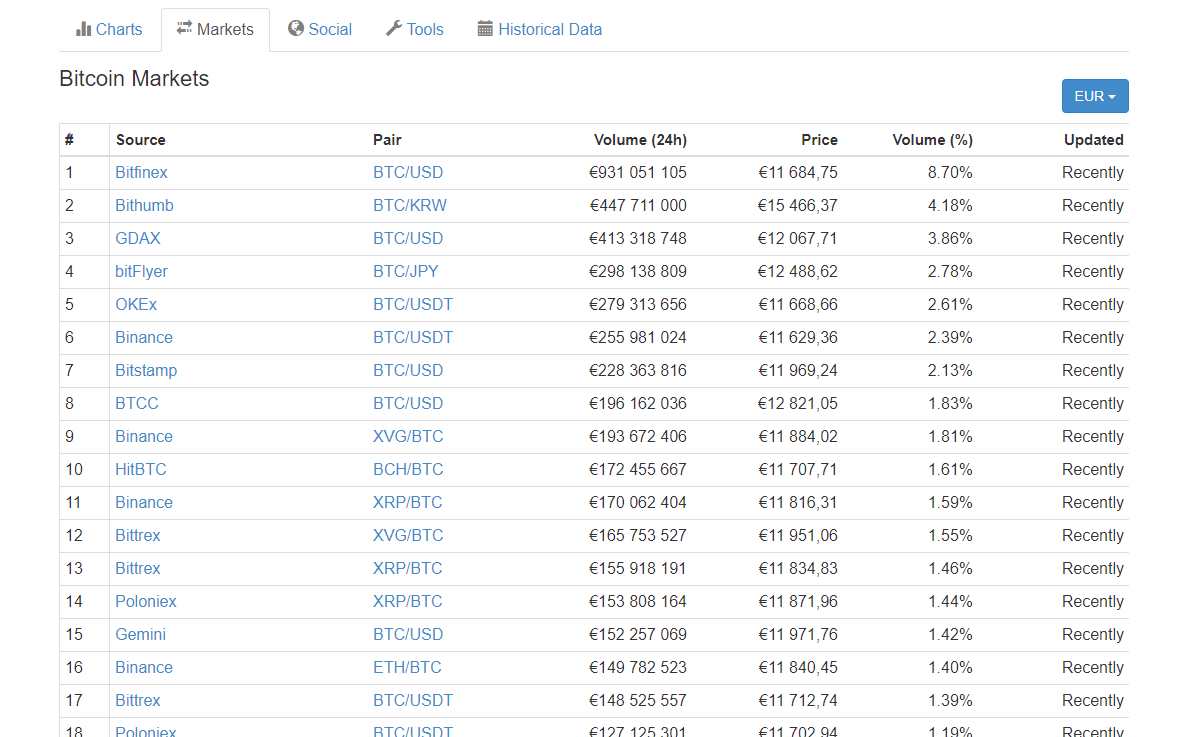Screen dimensions: 1183x737
Task: Open the EUR currency dropdown
Action: [1094, 96]
